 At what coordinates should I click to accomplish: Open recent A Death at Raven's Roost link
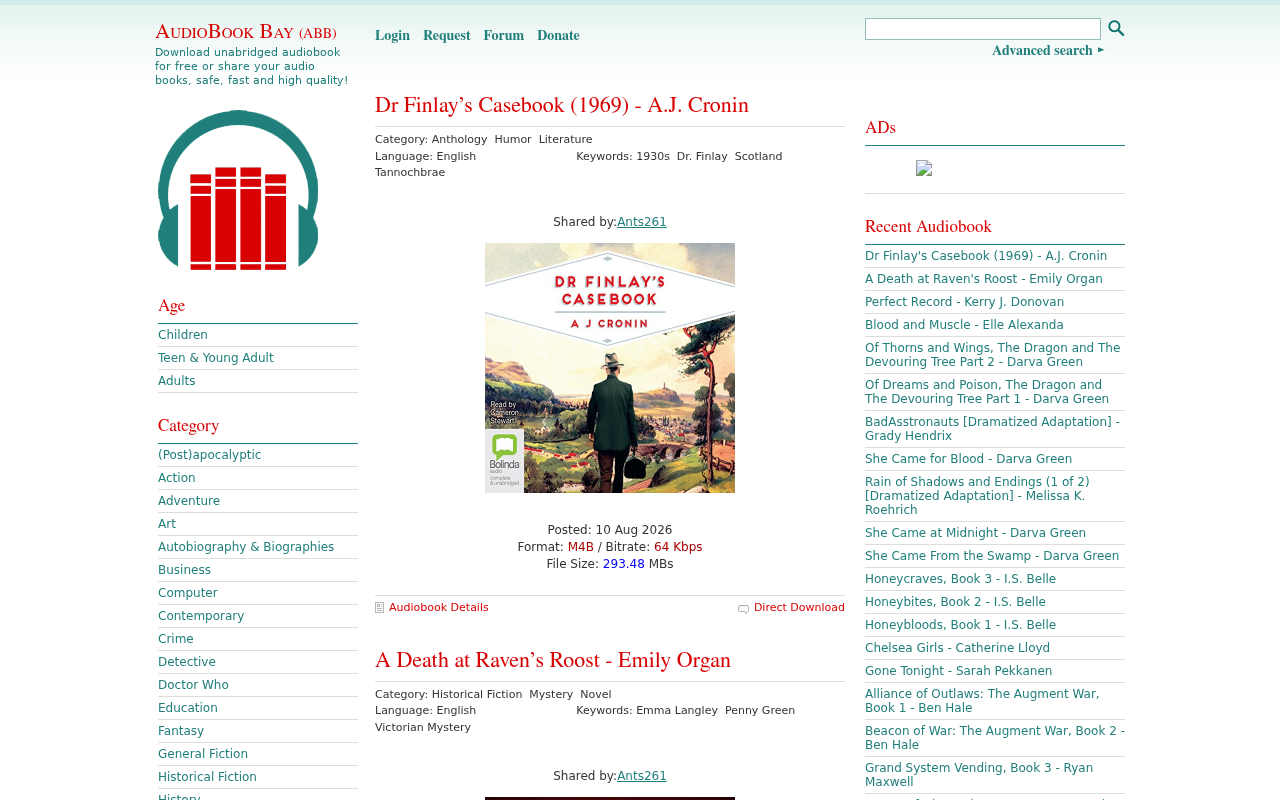point(984,279)
